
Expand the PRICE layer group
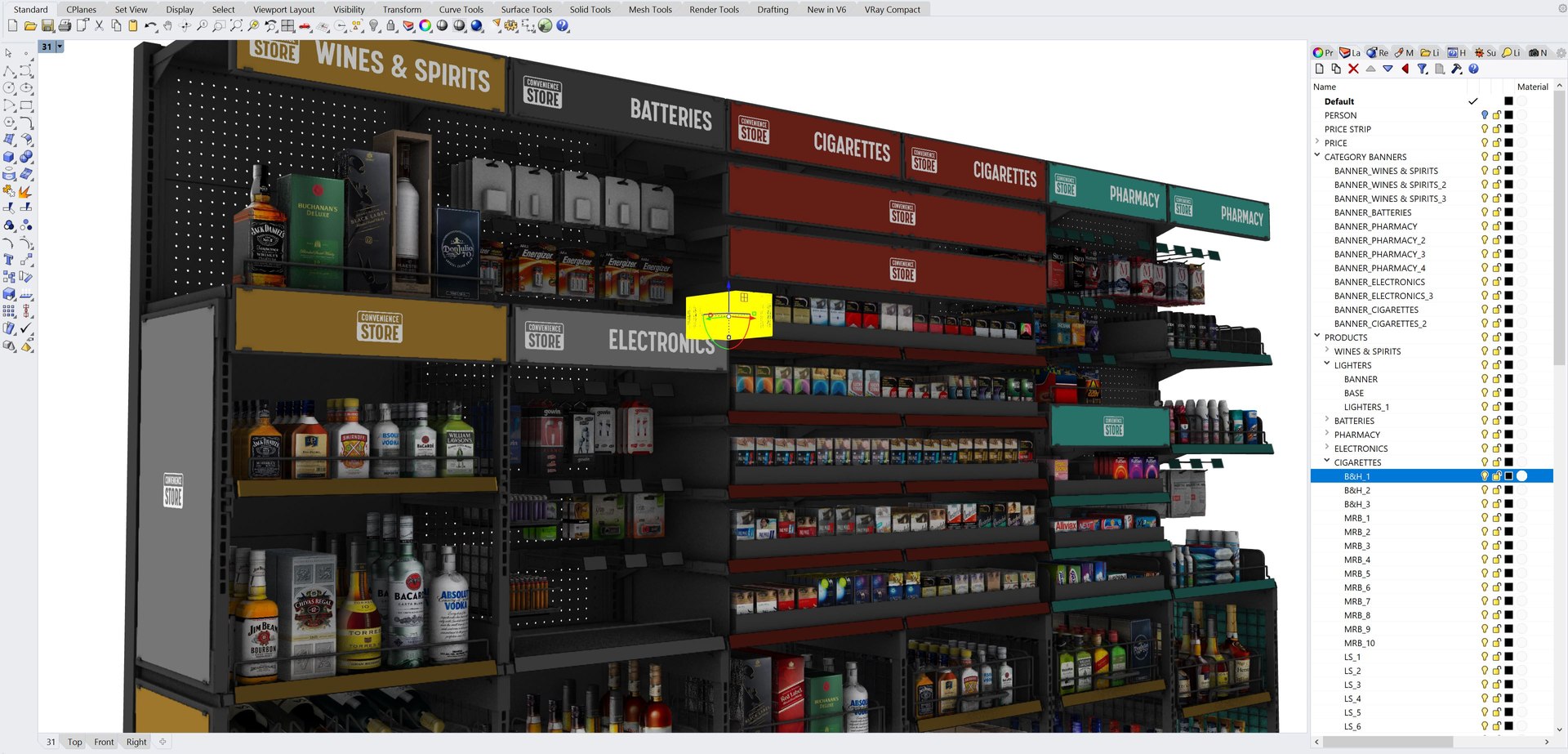pos(1317,142)
